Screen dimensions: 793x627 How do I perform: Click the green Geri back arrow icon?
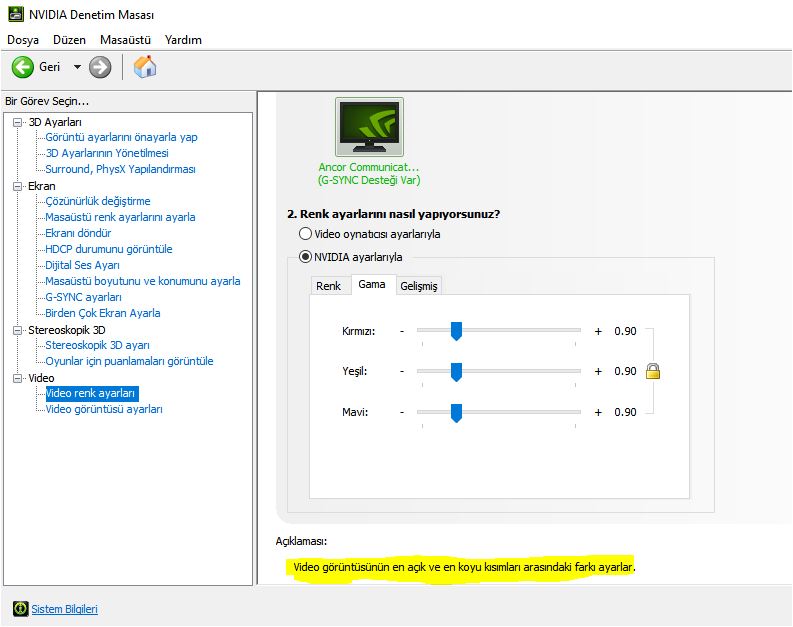click(23, 67)
